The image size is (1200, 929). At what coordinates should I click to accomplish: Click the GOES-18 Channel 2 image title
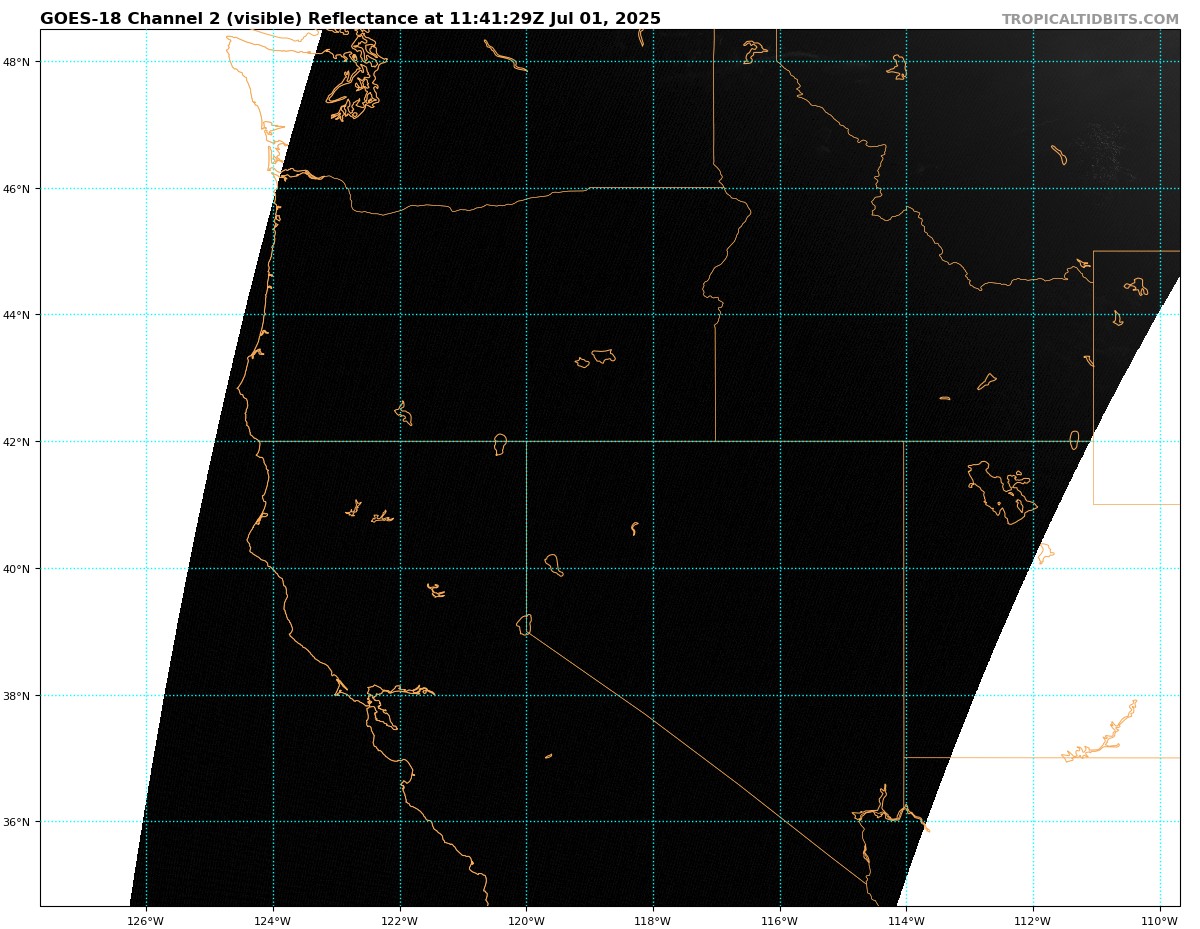350,19
